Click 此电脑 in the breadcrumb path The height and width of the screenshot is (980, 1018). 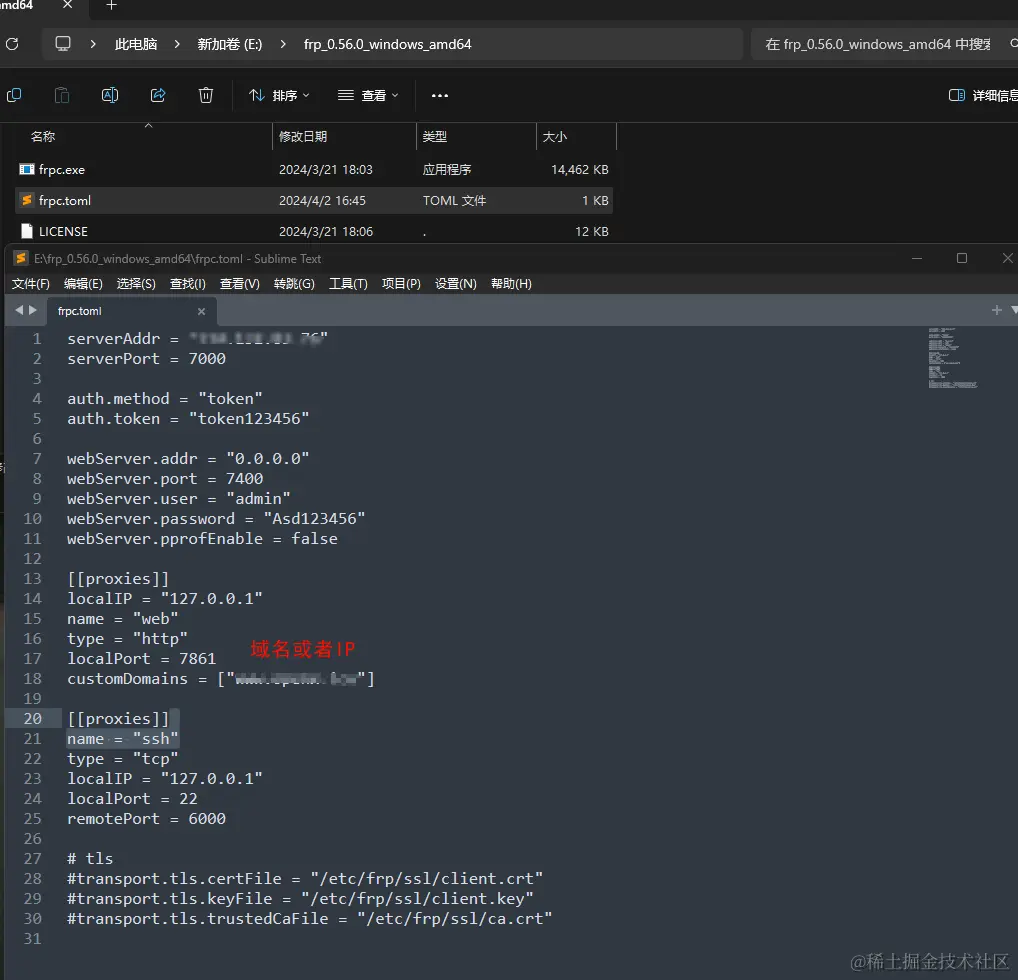136,44
